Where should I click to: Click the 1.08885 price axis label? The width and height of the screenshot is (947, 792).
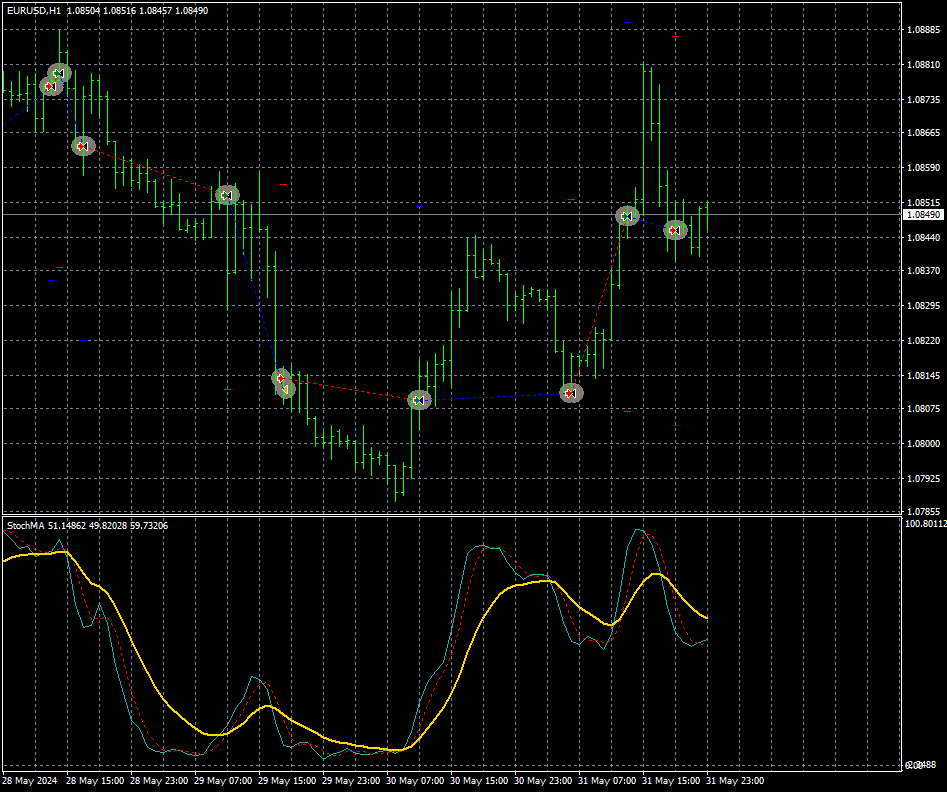tap(923, 30)
